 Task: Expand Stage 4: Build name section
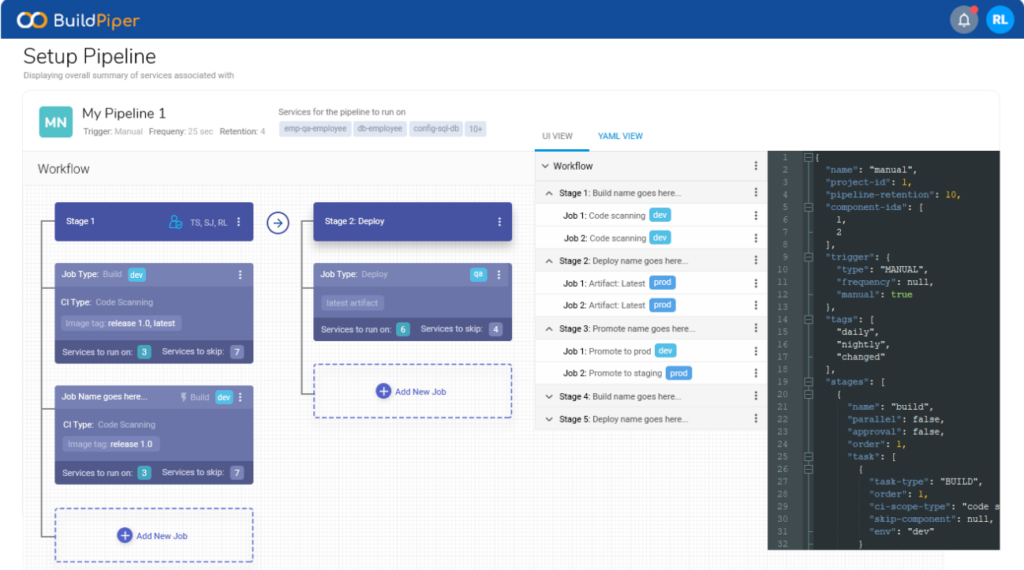tap(549, 397)
